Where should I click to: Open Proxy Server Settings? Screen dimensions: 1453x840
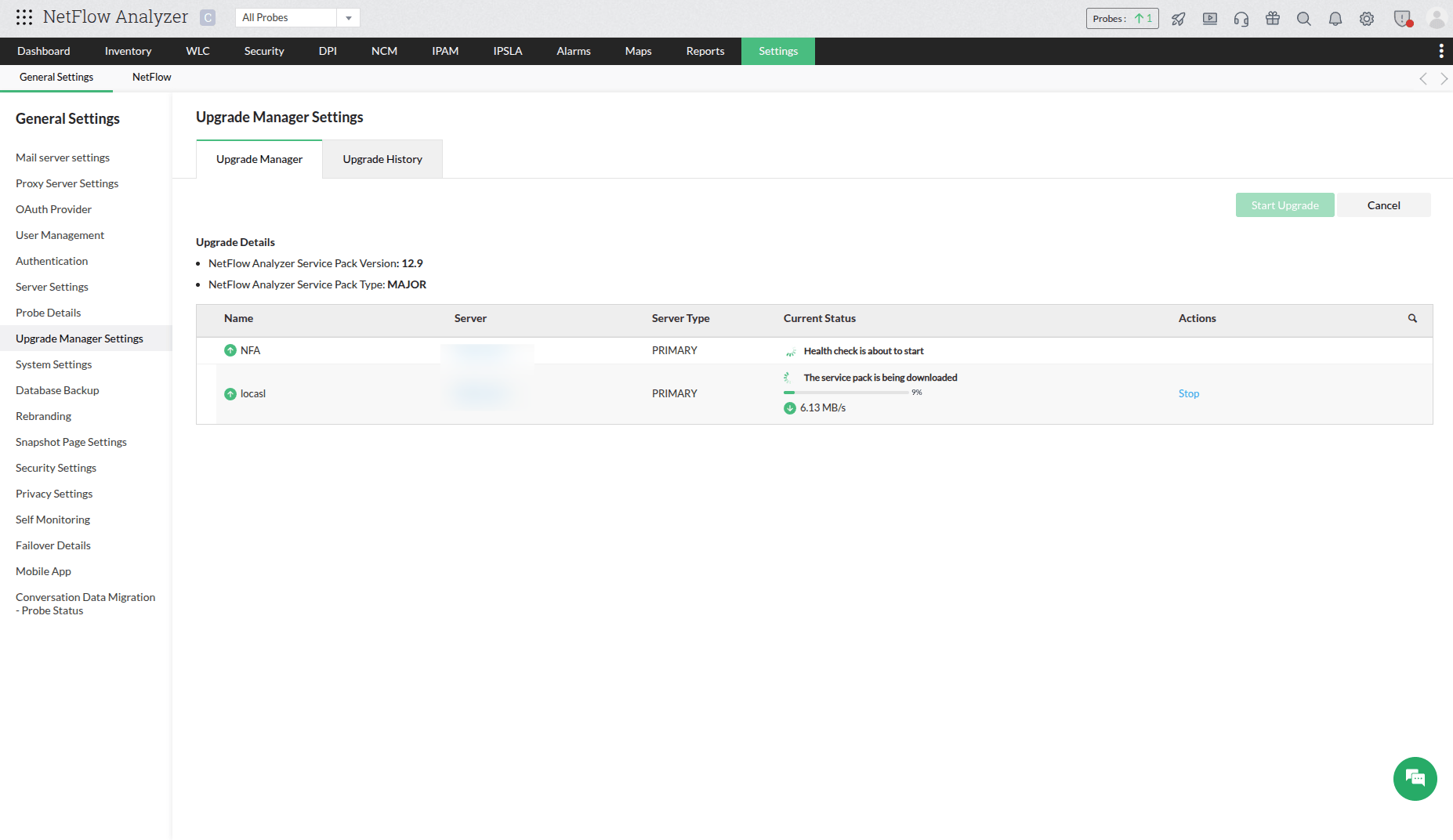pos(67,183)
